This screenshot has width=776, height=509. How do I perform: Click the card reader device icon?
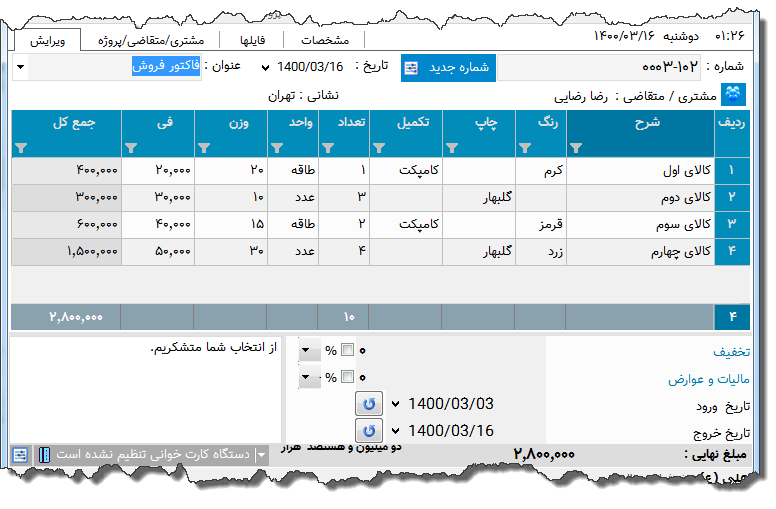pyautogui.click(x=44, y=454)
